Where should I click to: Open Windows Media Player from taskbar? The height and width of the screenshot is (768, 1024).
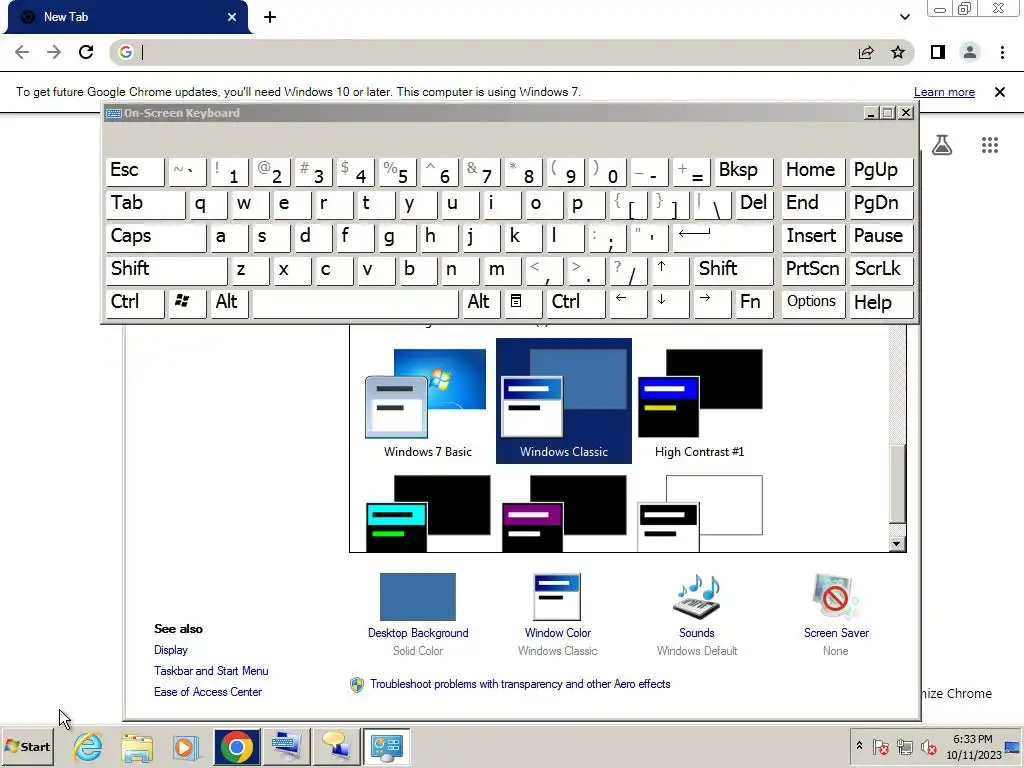(x=185, y=747)
